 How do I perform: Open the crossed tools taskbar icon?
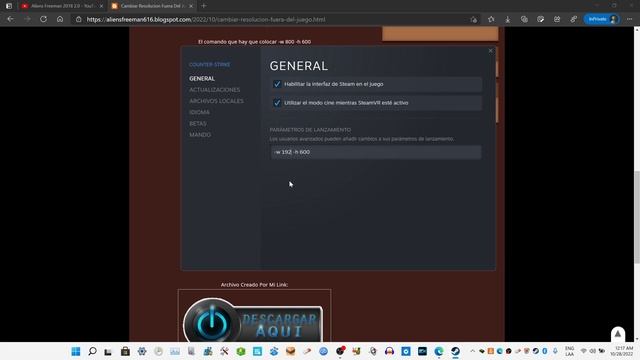click(224, 351)
